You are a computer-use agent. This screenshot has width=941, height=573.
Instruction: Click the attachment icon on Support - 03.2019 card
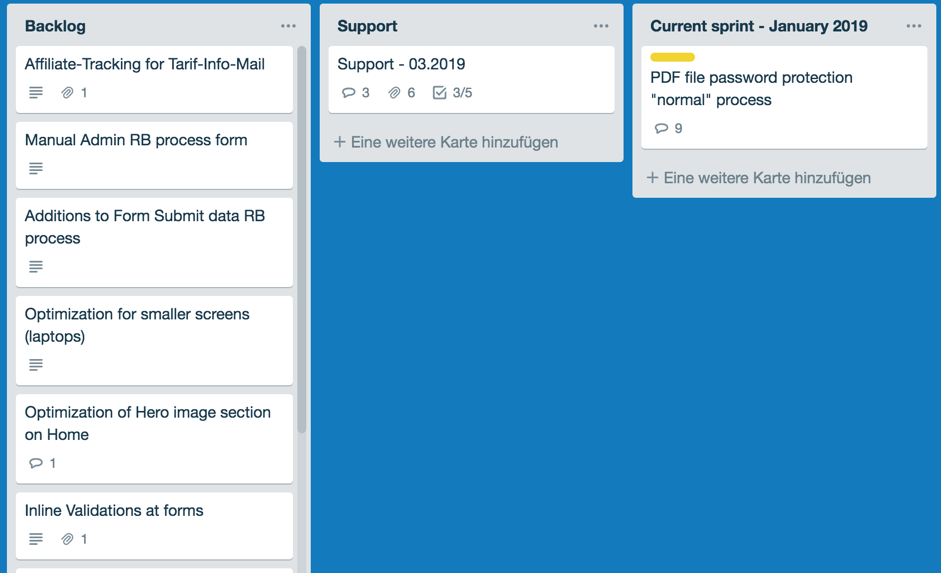tap(394, 92)
